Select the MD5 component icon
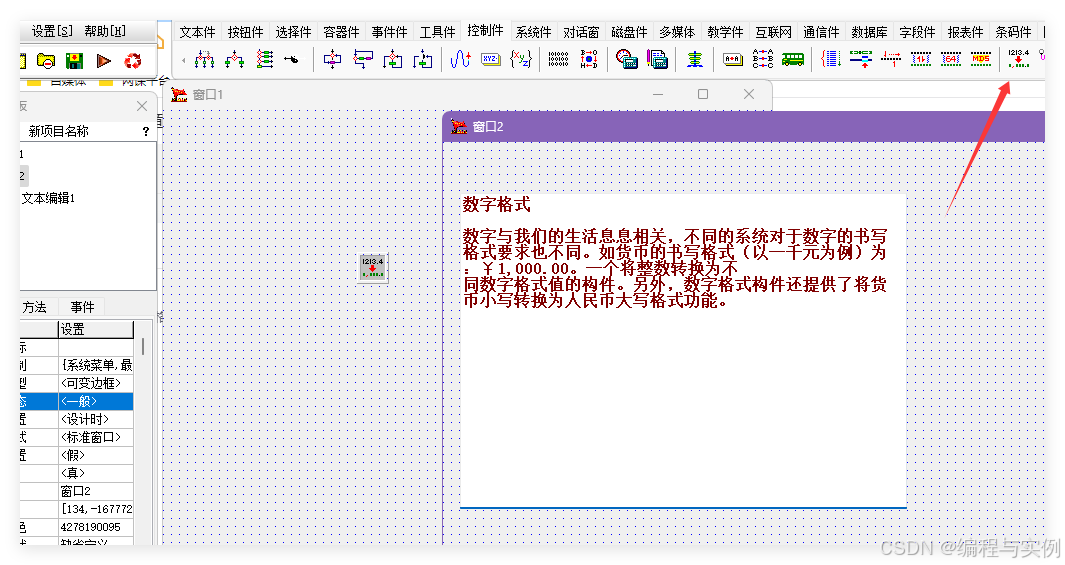 [x=980, y=59]
